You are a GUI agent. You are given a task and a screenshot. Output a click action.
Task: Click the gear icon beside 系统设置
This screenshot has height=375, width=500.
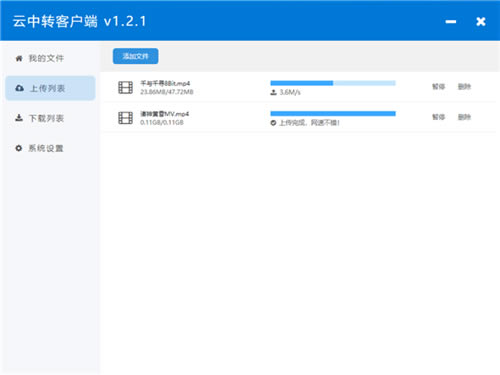pos(19,148)
